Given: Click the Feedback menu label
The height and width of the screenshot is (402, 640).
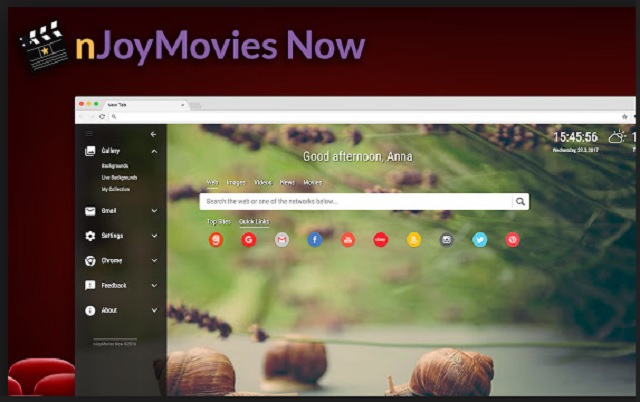Looking at the screenshot, I should click(114, 286).
